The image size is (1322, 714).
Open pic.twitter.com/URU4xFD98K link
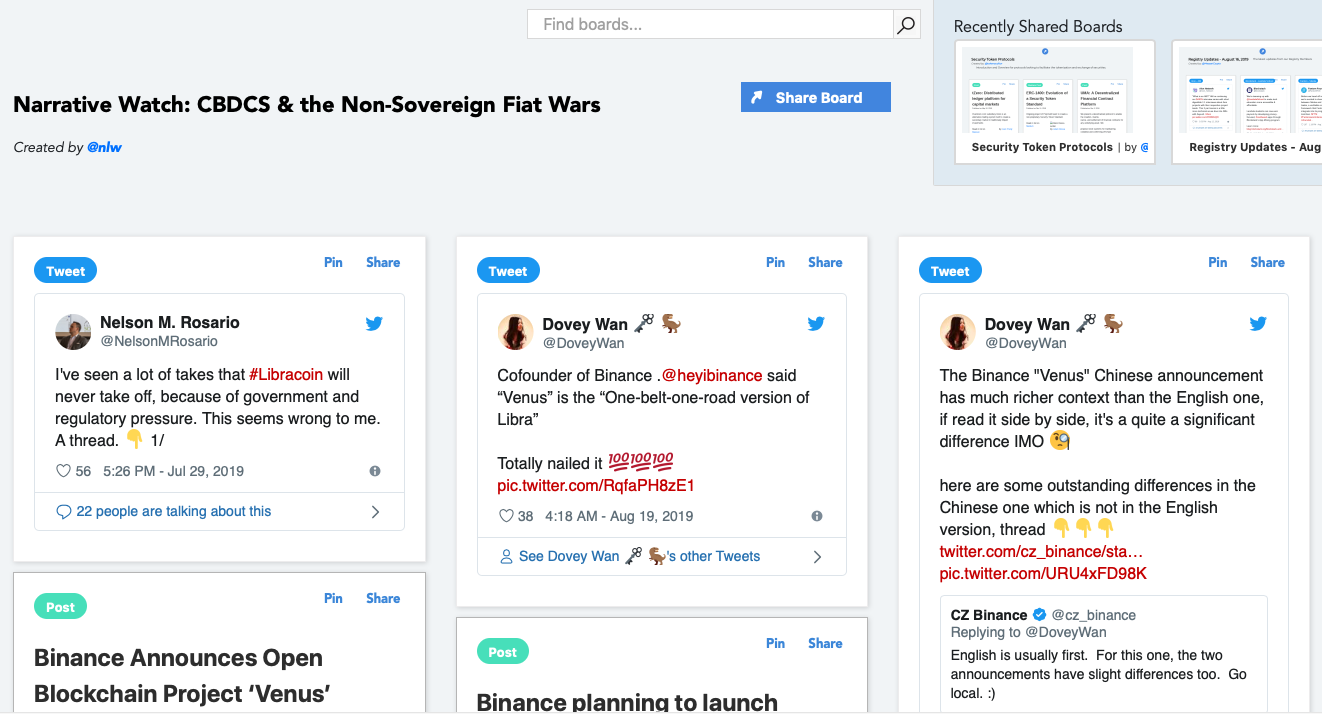(x=1043, y=573)
